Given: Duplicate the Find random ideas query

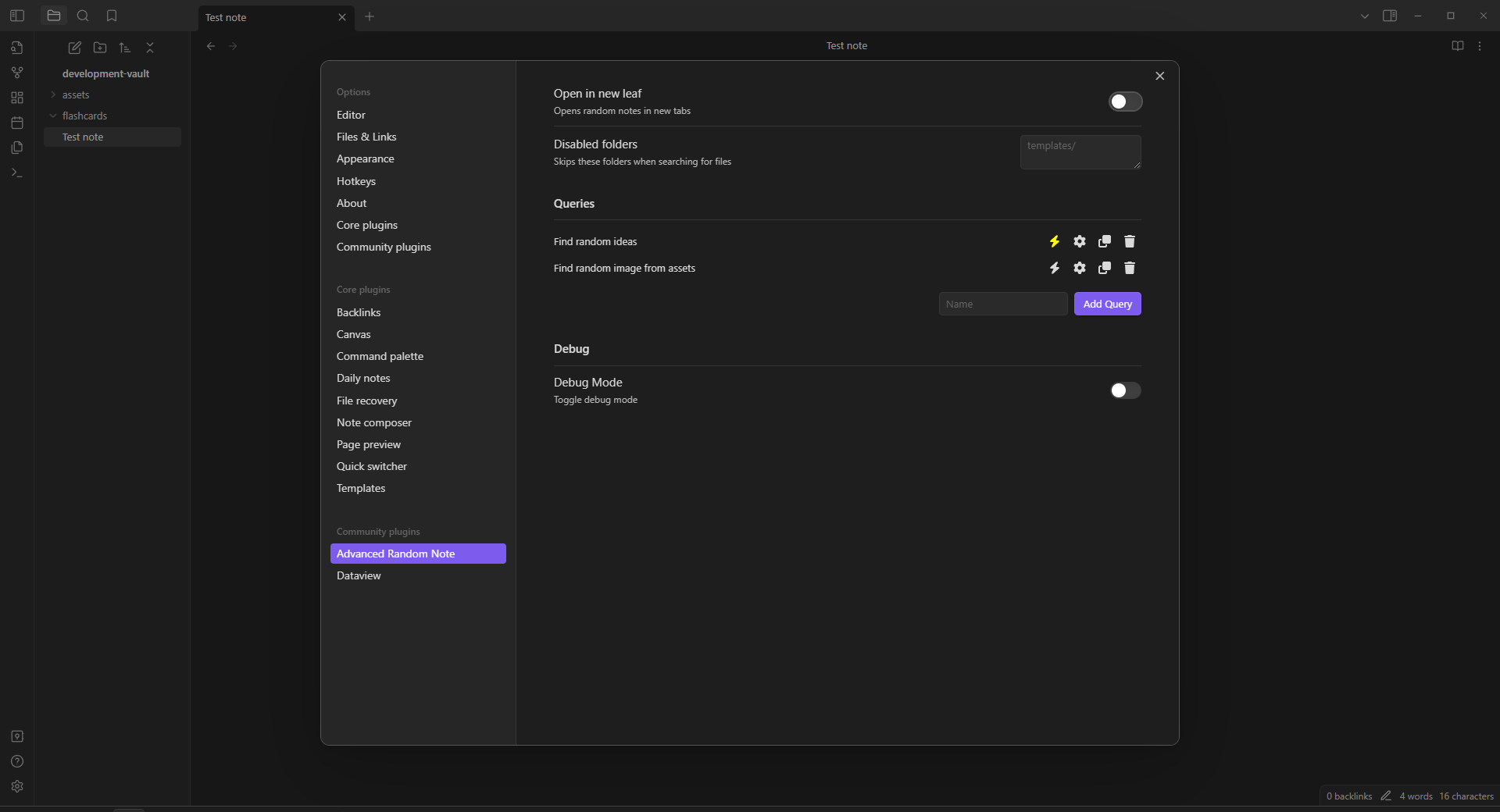Looking at the screenshot, I should [x=1105, y=241].
